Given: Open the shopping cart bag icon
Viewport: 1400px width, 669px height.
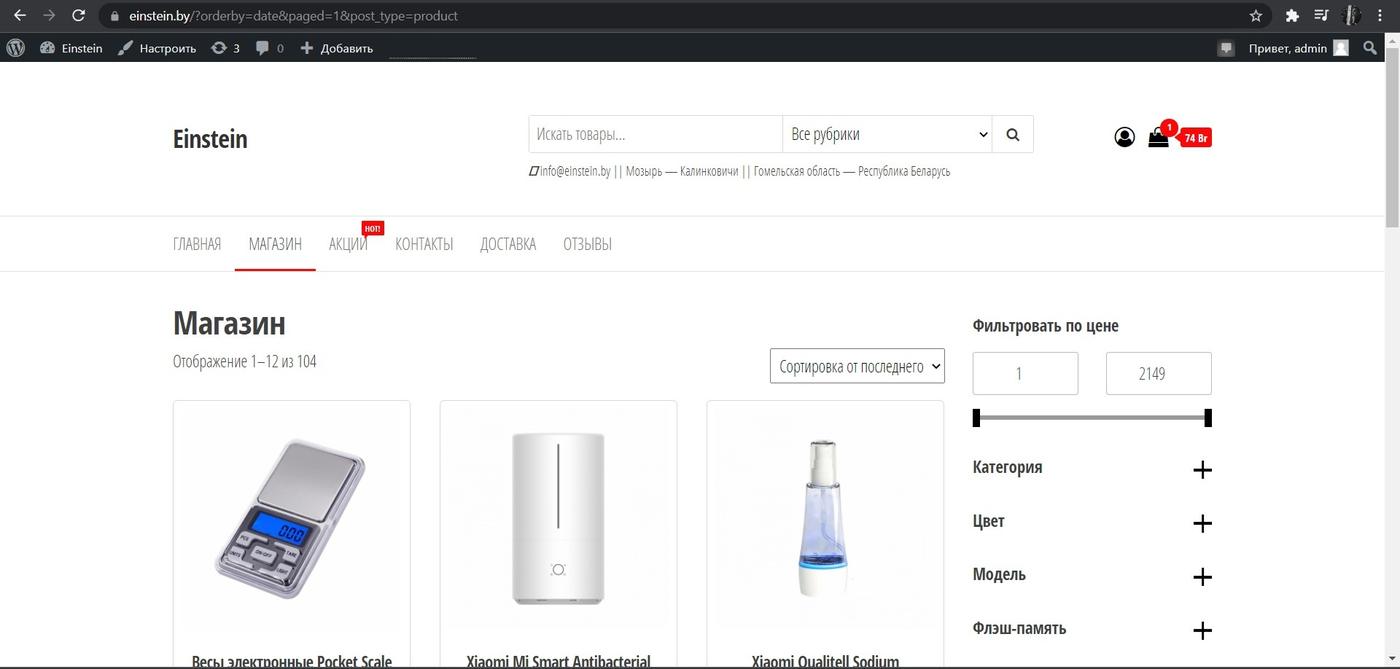Looking at the screenshot, I should coord(1158,138).
